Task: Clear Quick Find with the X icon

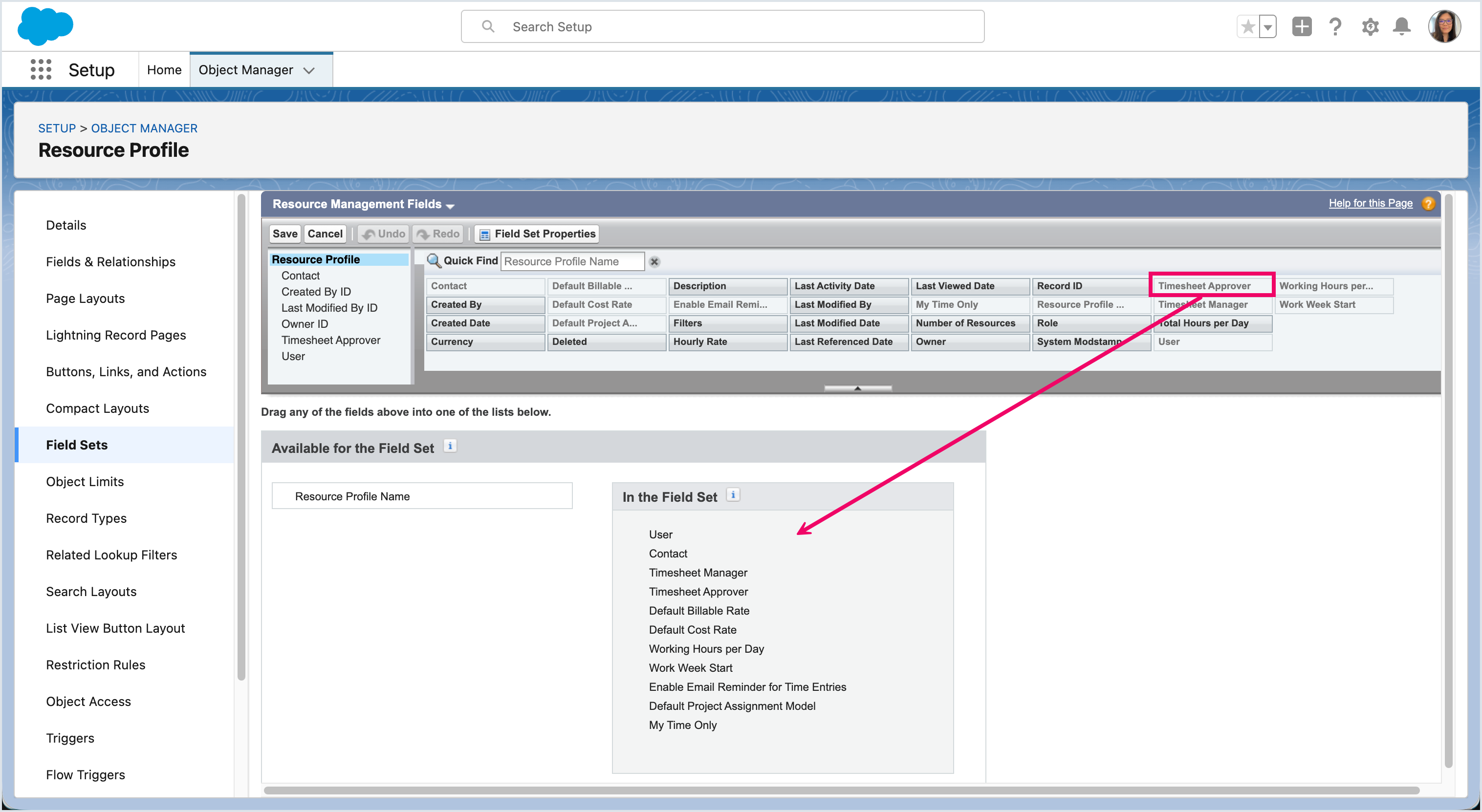Action: coord(654,262)
